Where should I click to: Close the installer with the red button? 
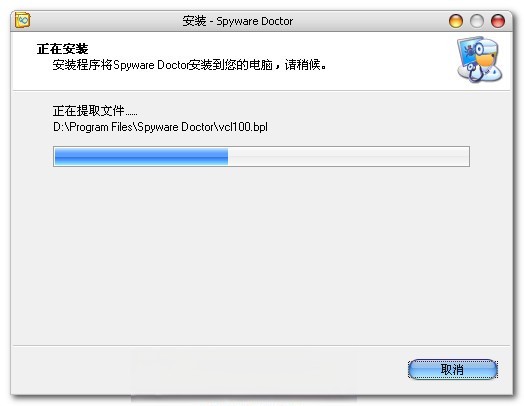(498, 21)
